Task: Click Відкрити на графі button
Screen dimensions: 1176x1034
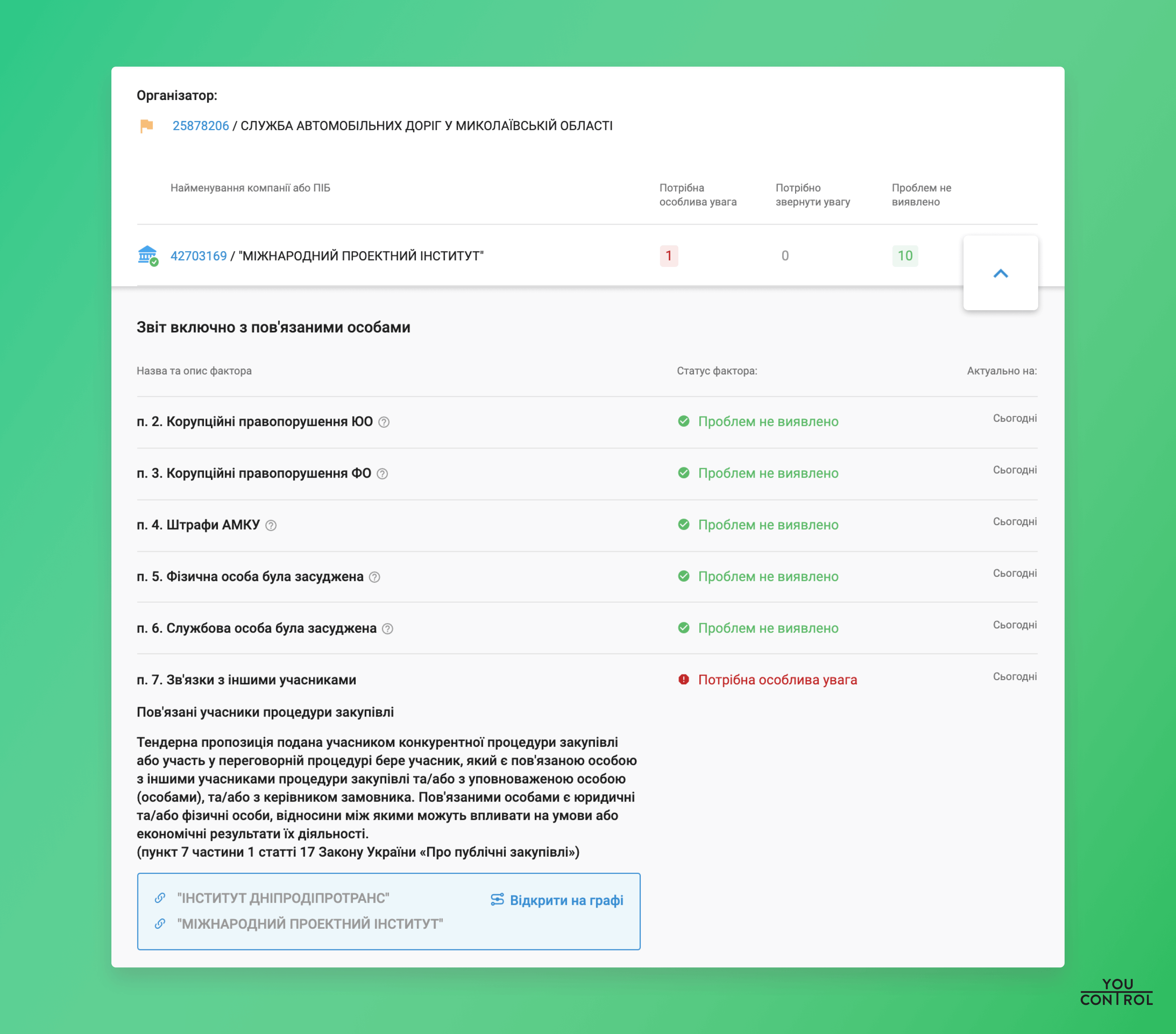Action: 557,900
